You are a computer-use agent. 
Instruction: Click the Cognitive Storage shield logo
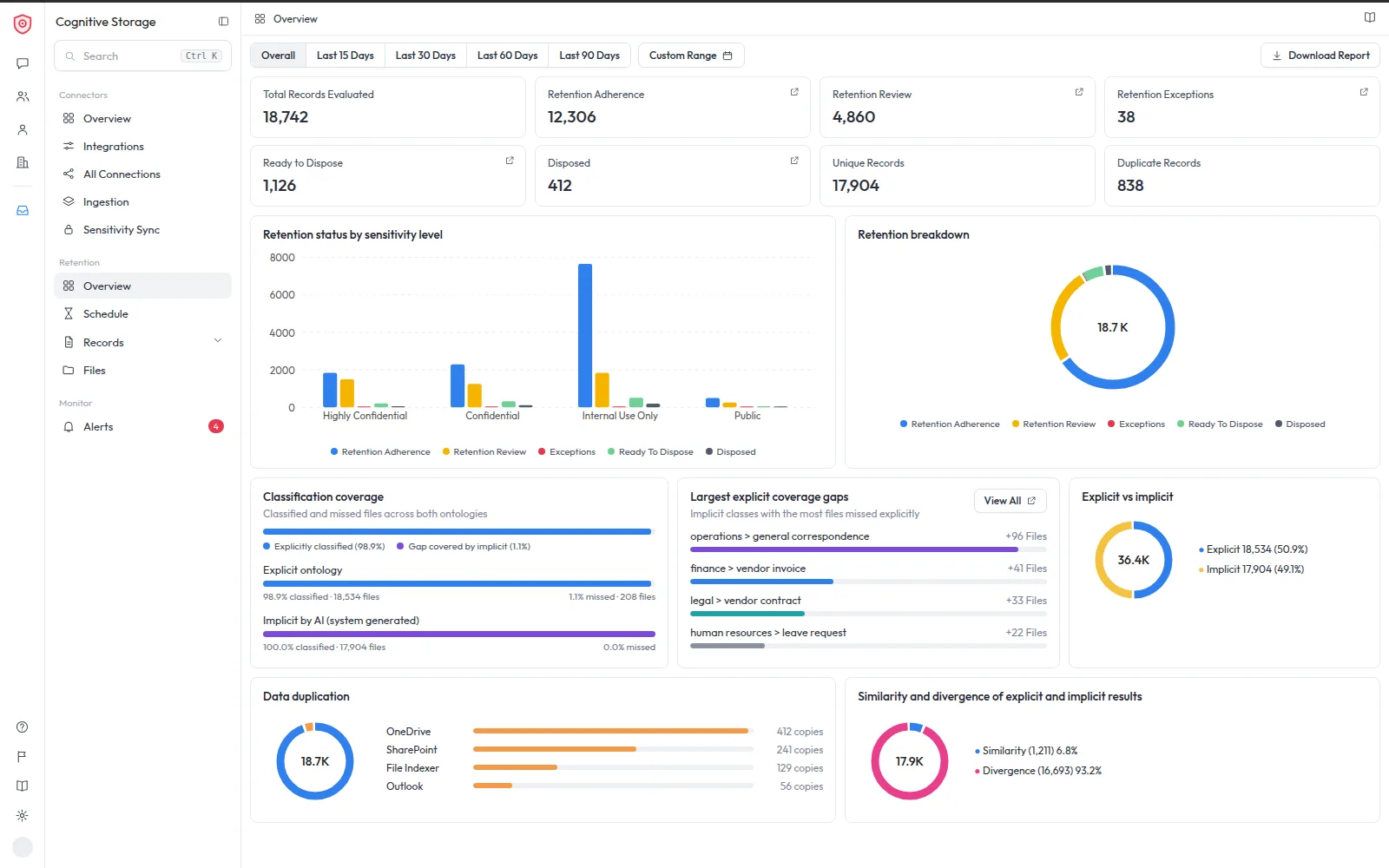pyautogui.click(x=23, y=24)
